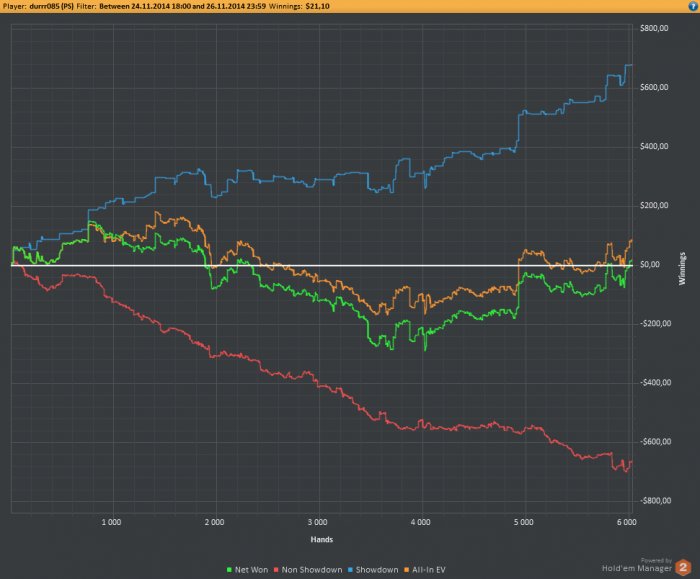This screenshot has width=700, height=579.
Task: Click the red Non Showdown legend square
Action: [276, 570]
